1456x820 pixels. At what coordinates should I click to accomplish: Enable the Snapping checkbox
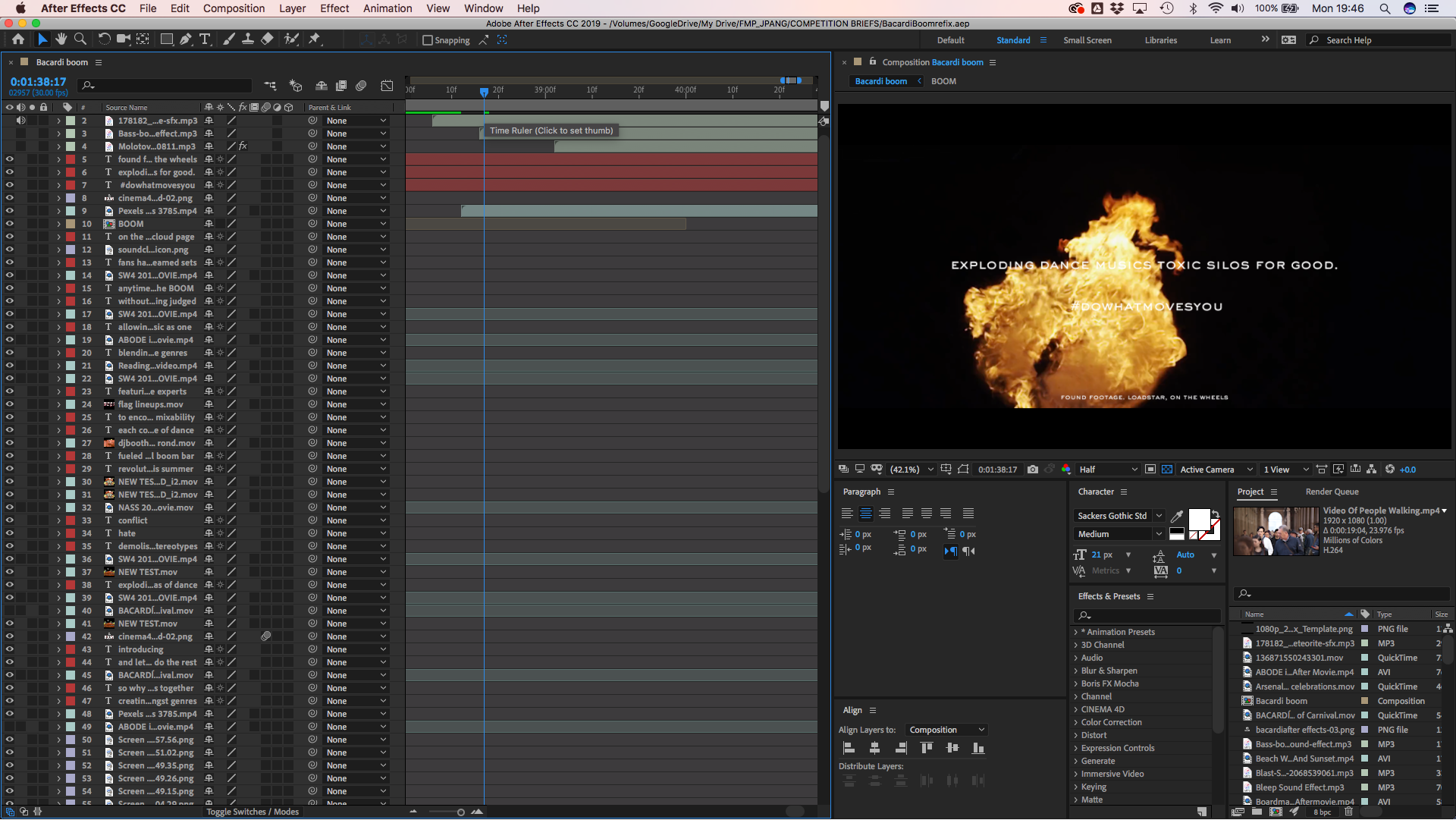427,40
